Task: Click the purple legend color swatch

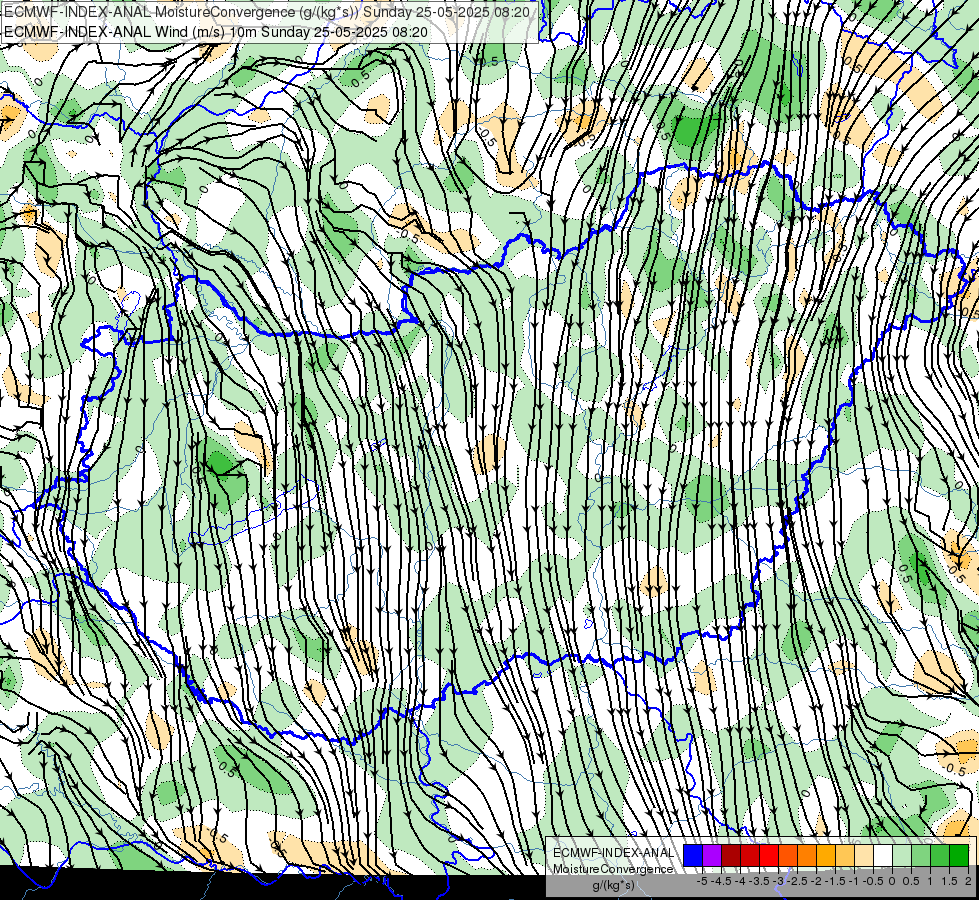Action: click(x=712, y=855)
